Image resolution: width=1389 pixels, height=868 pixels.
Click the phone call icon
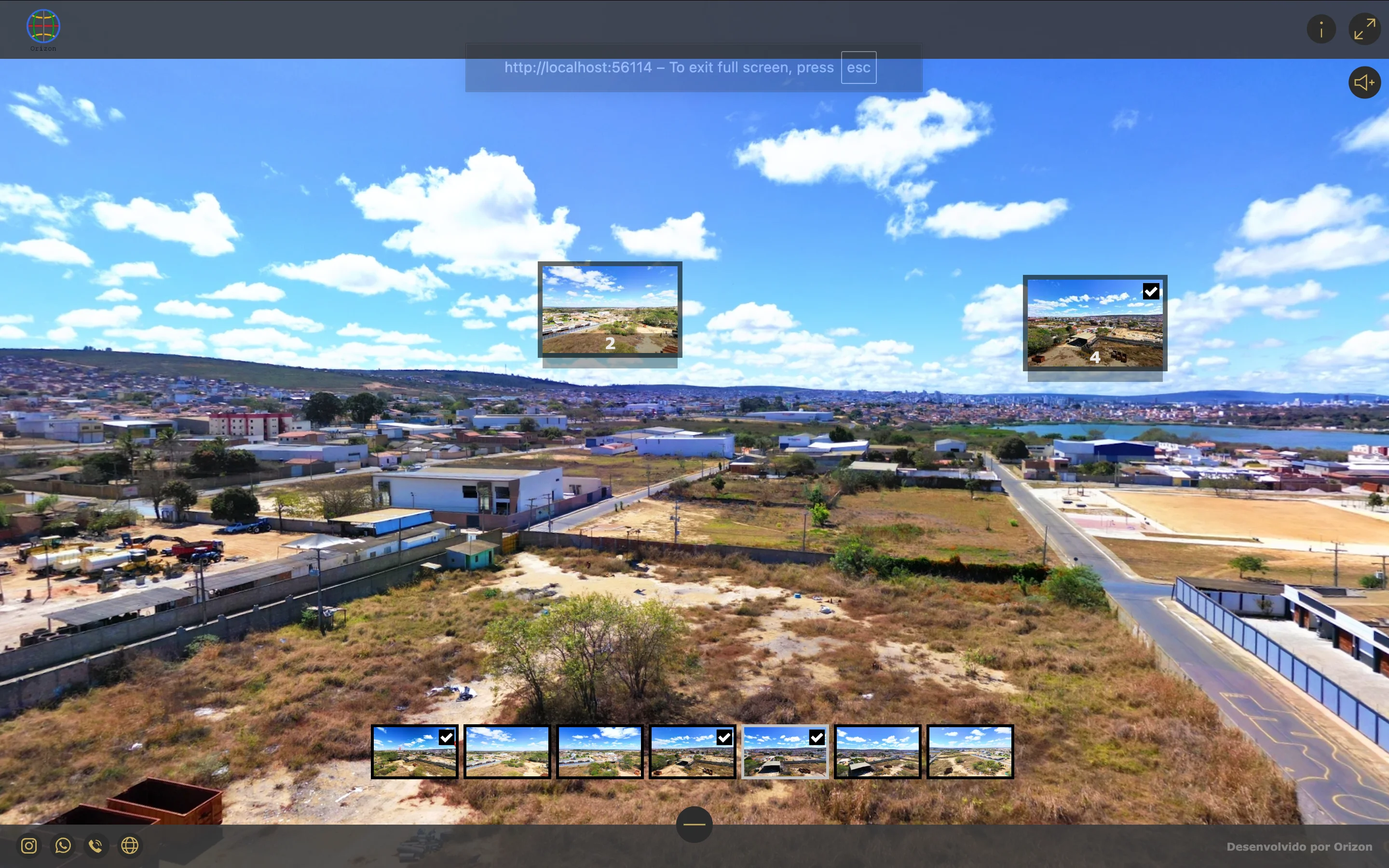point(96,846)
